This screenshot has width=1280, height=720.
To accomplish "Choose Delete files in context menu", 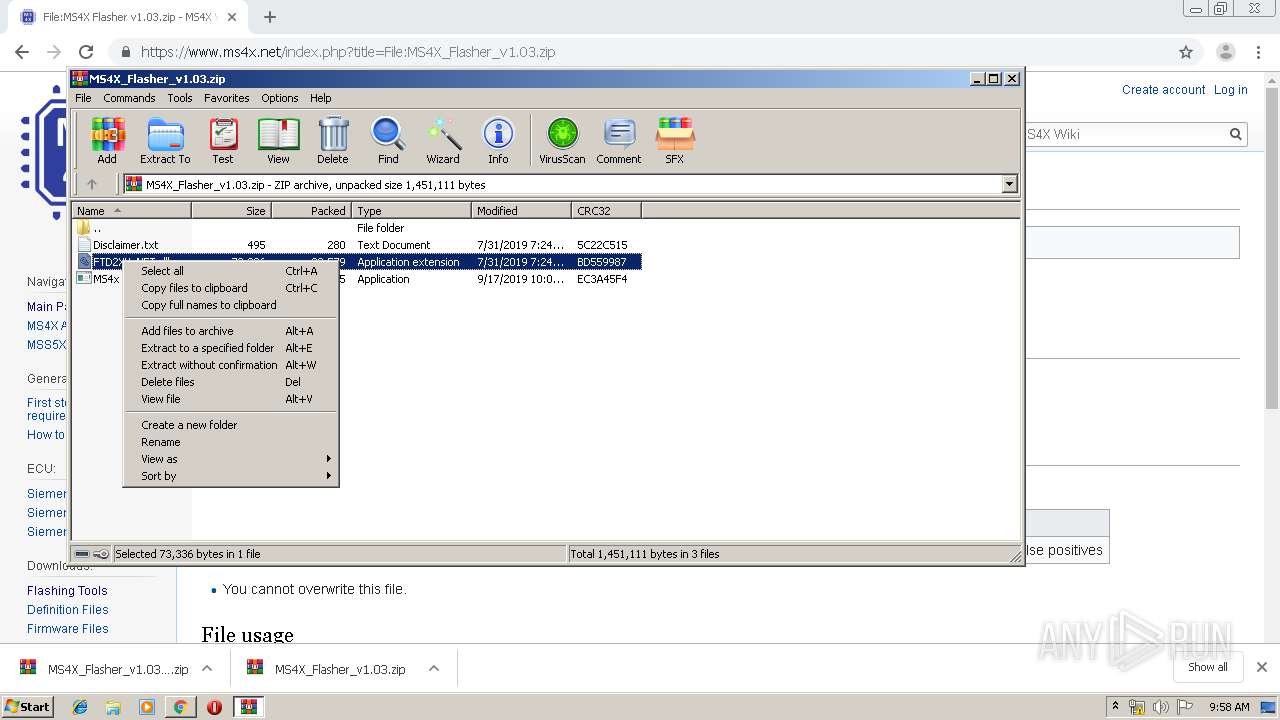I will point(231,382).
